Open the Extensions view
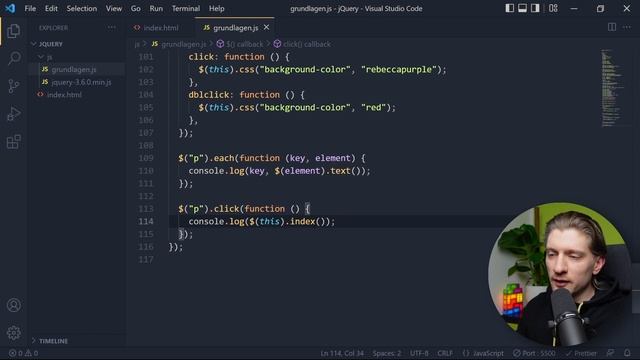 point(13,142)
